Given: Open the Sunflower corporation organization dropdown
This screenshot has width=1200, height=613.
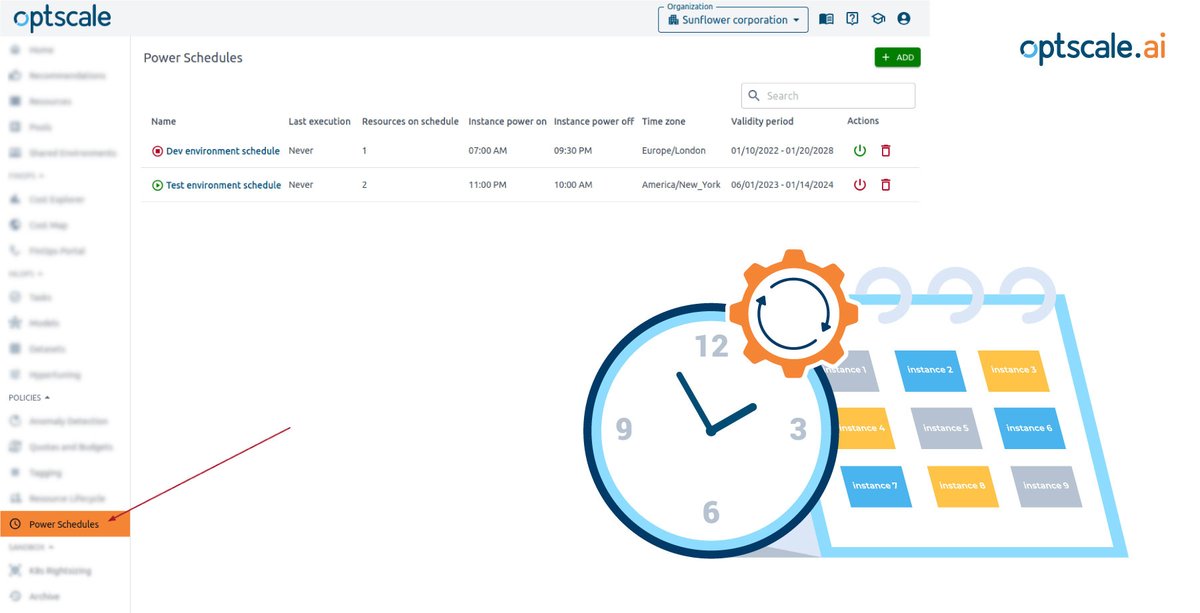Looking at the screenshot, I should click(733, 20).
